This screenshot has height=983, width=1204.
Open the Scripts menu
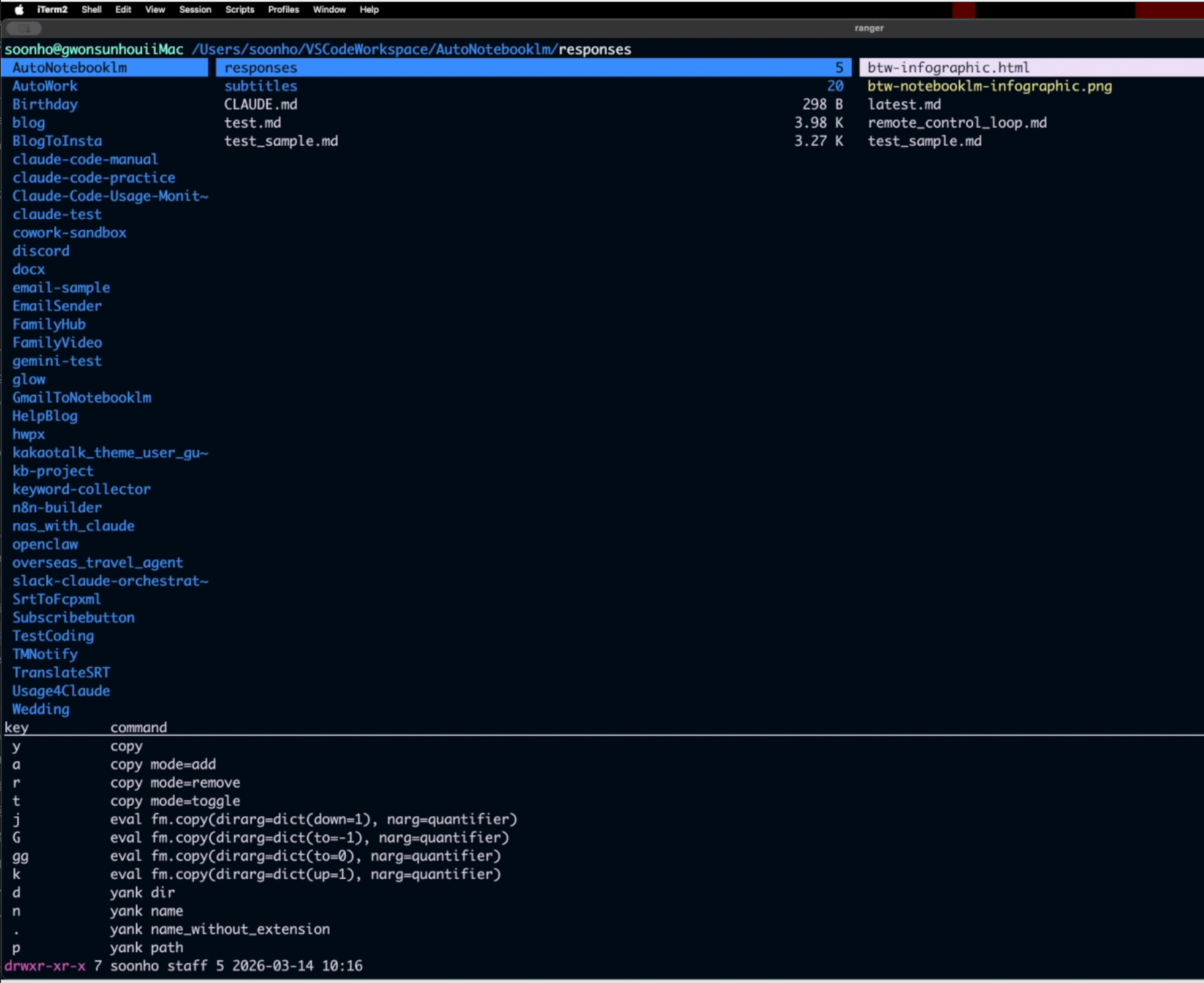239,9
